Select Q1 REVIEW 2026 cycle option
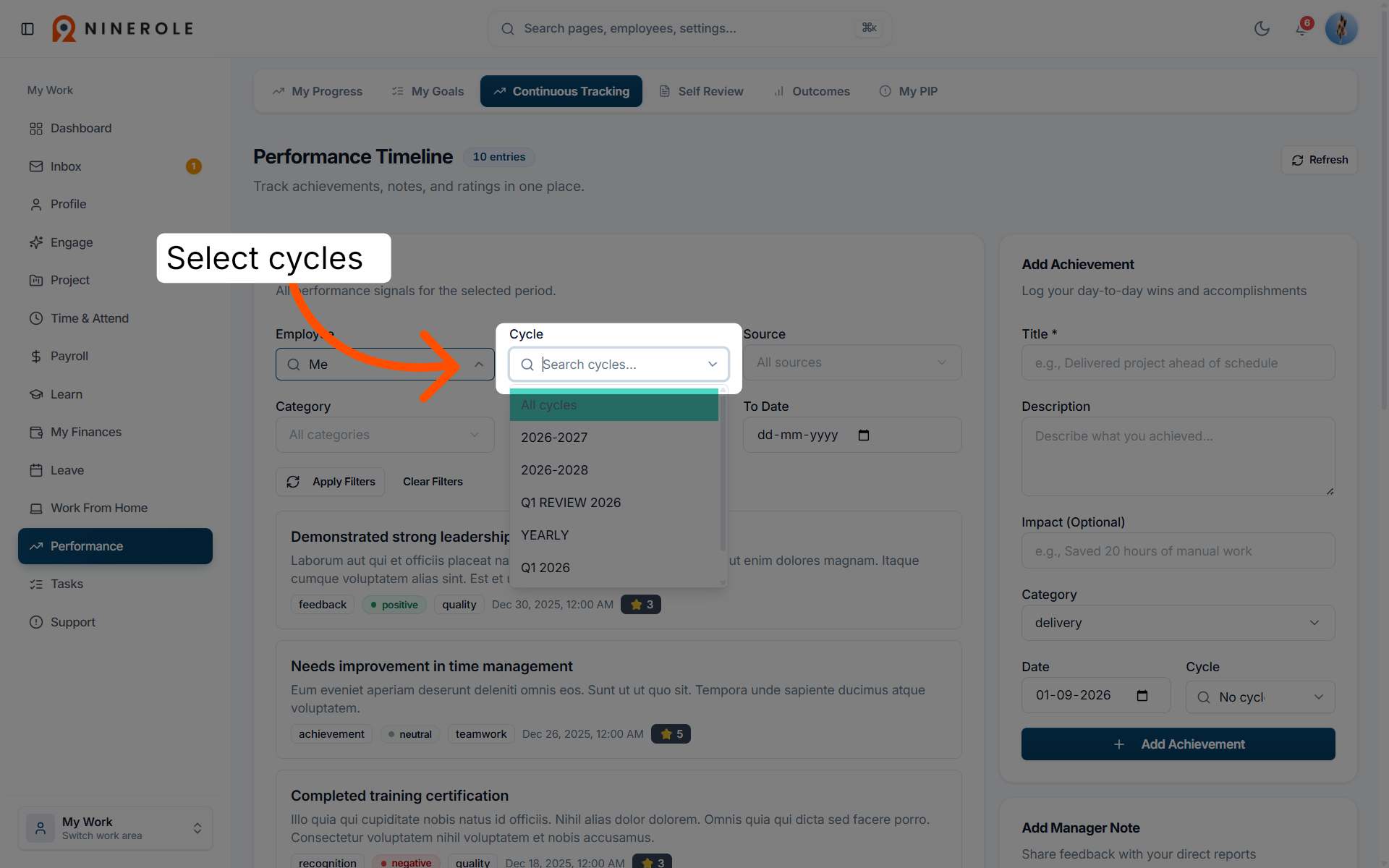 (614, 503)
